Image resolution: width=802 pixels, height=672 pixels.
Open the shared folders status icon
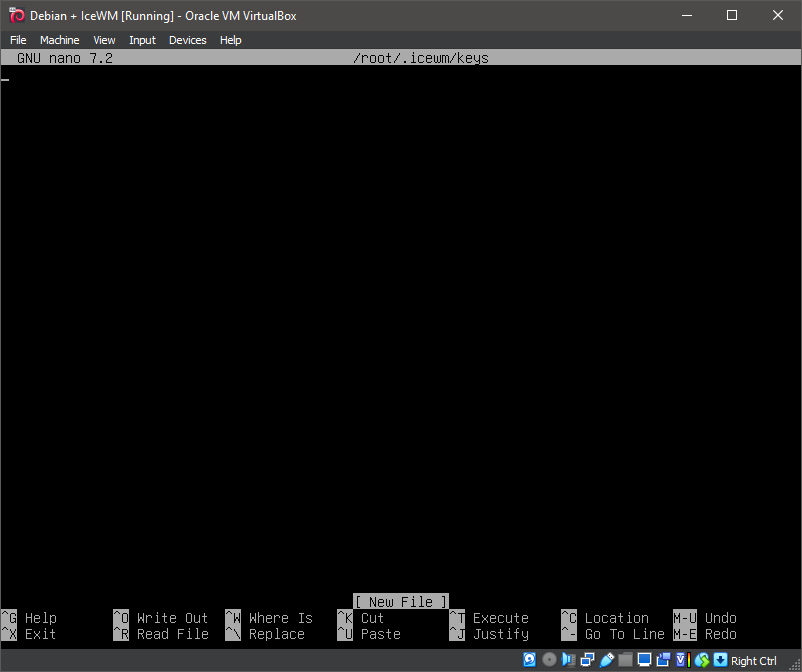pyautogui.click(x=625, y=660)
